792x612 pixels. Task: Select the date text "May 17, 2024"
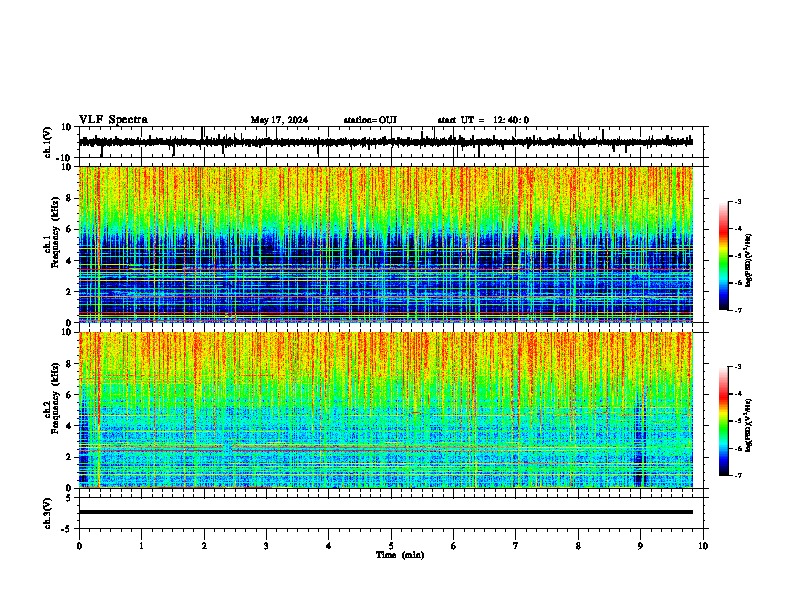click(279, 120)
